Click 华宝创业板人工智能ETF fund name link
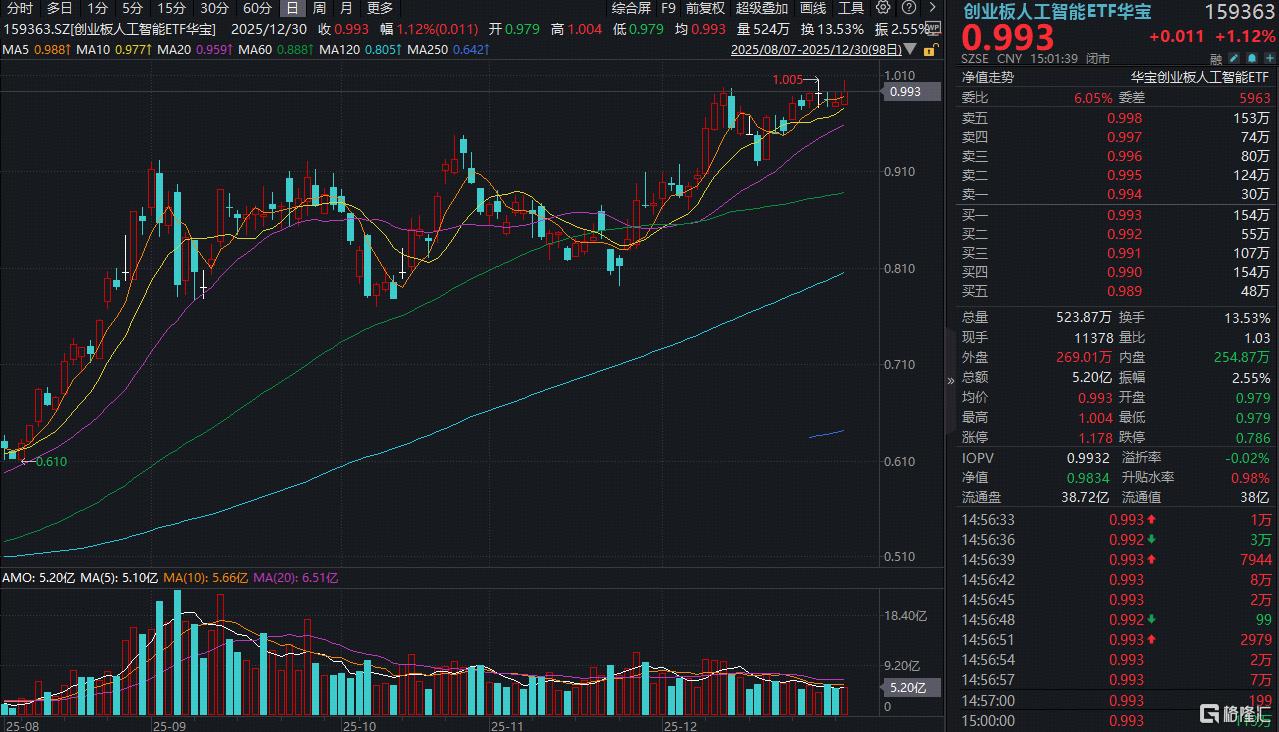This screenshot has height=732, width=1279. (1201, 77)
